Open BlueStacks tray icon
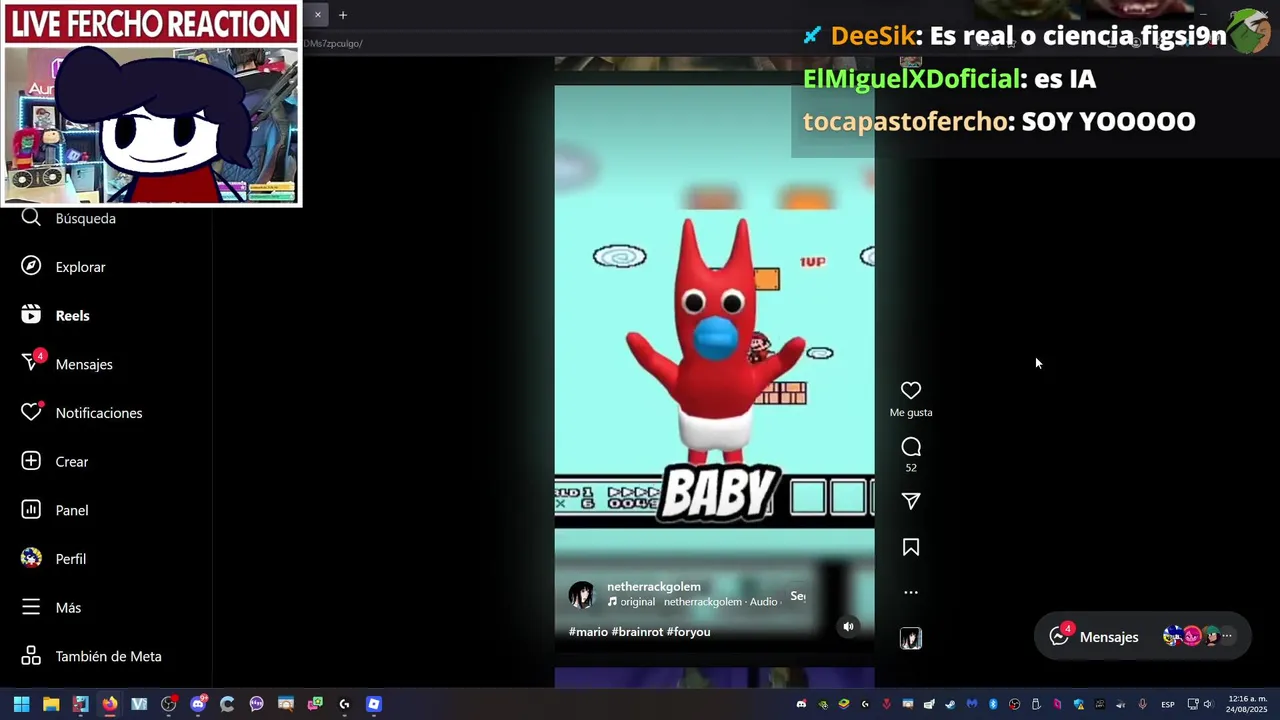Screen dimensions: 1280x720 (844, 704)
